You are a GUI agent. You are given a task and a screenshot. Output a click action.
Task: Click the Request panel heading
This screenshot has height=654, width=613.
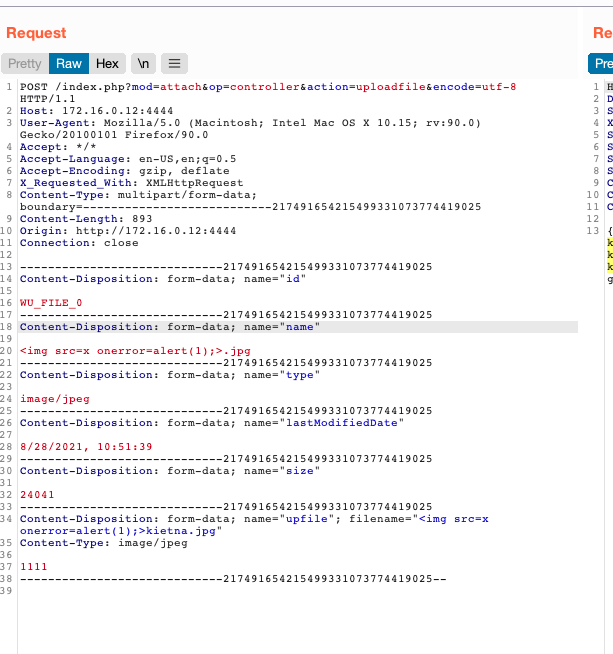36,33
